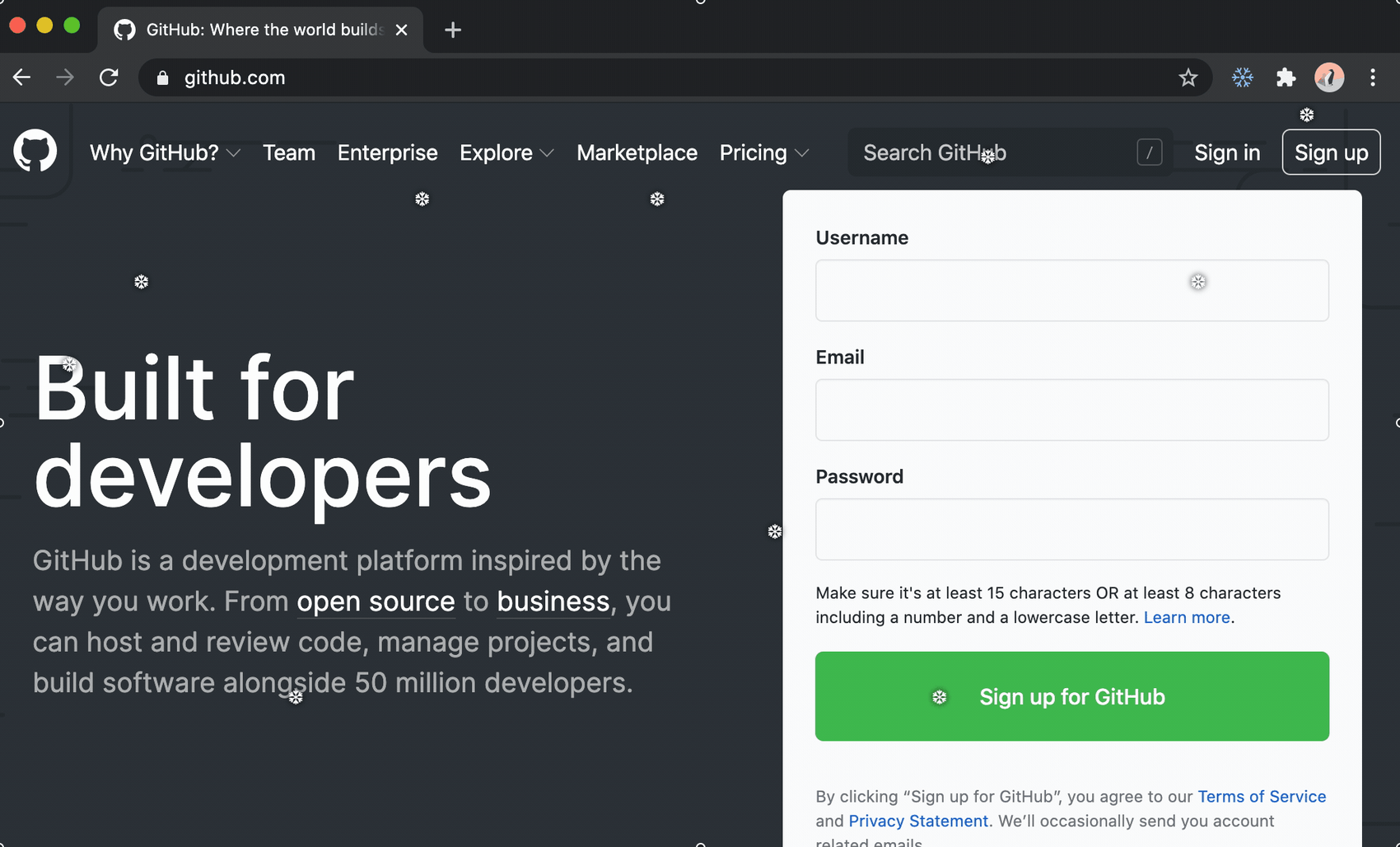
Task: Open a new tab with plus icon
Action: click(452, 30)
